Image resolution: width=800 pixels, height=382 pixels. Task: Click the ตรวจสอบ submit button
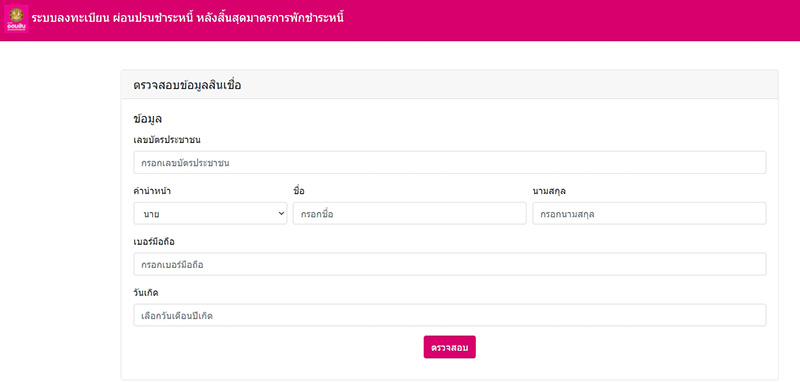click(x=449, y=347)
